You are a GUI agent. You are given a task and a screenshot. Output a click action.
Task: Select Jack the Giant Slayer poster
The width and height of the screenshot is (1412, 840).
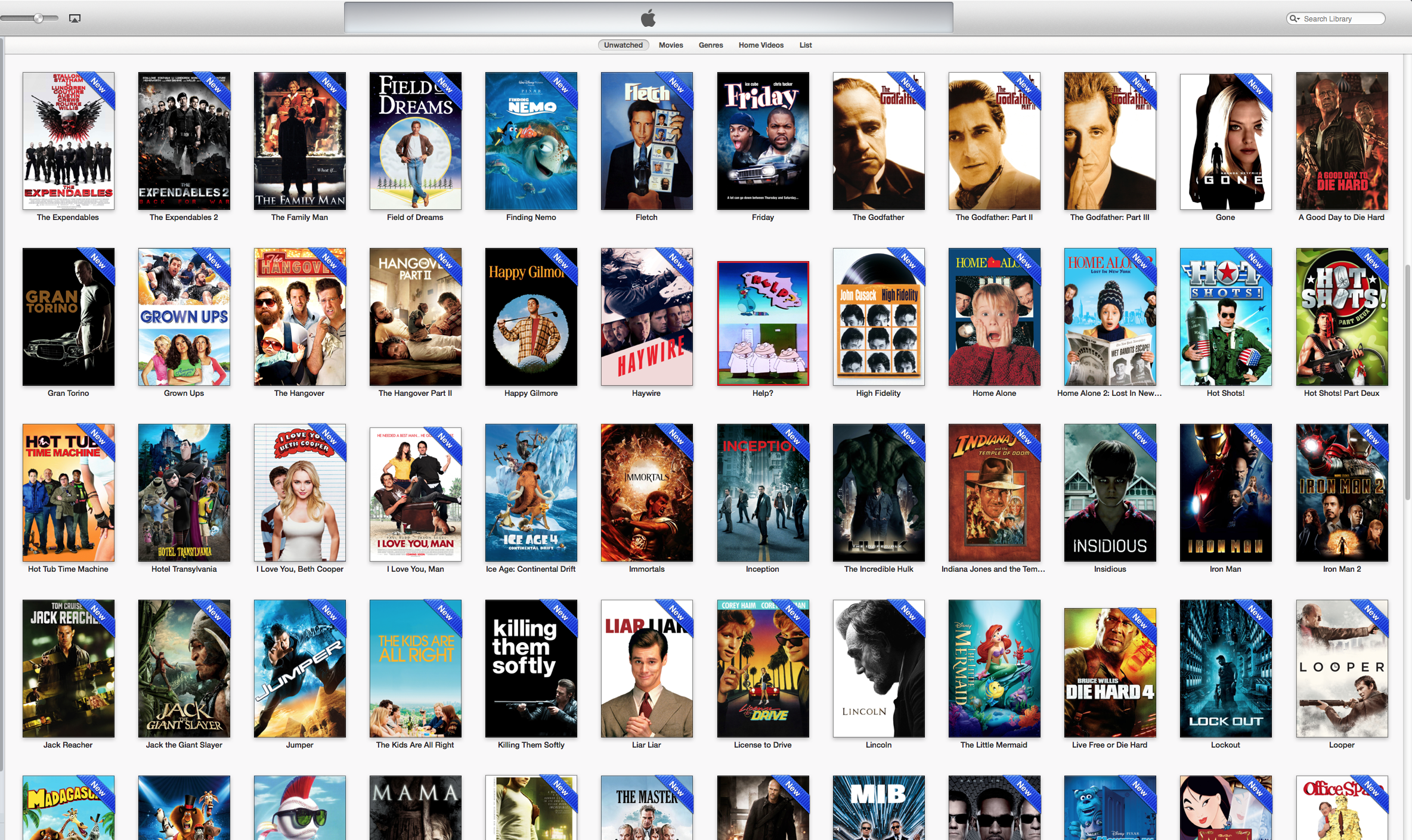(184, 668)
